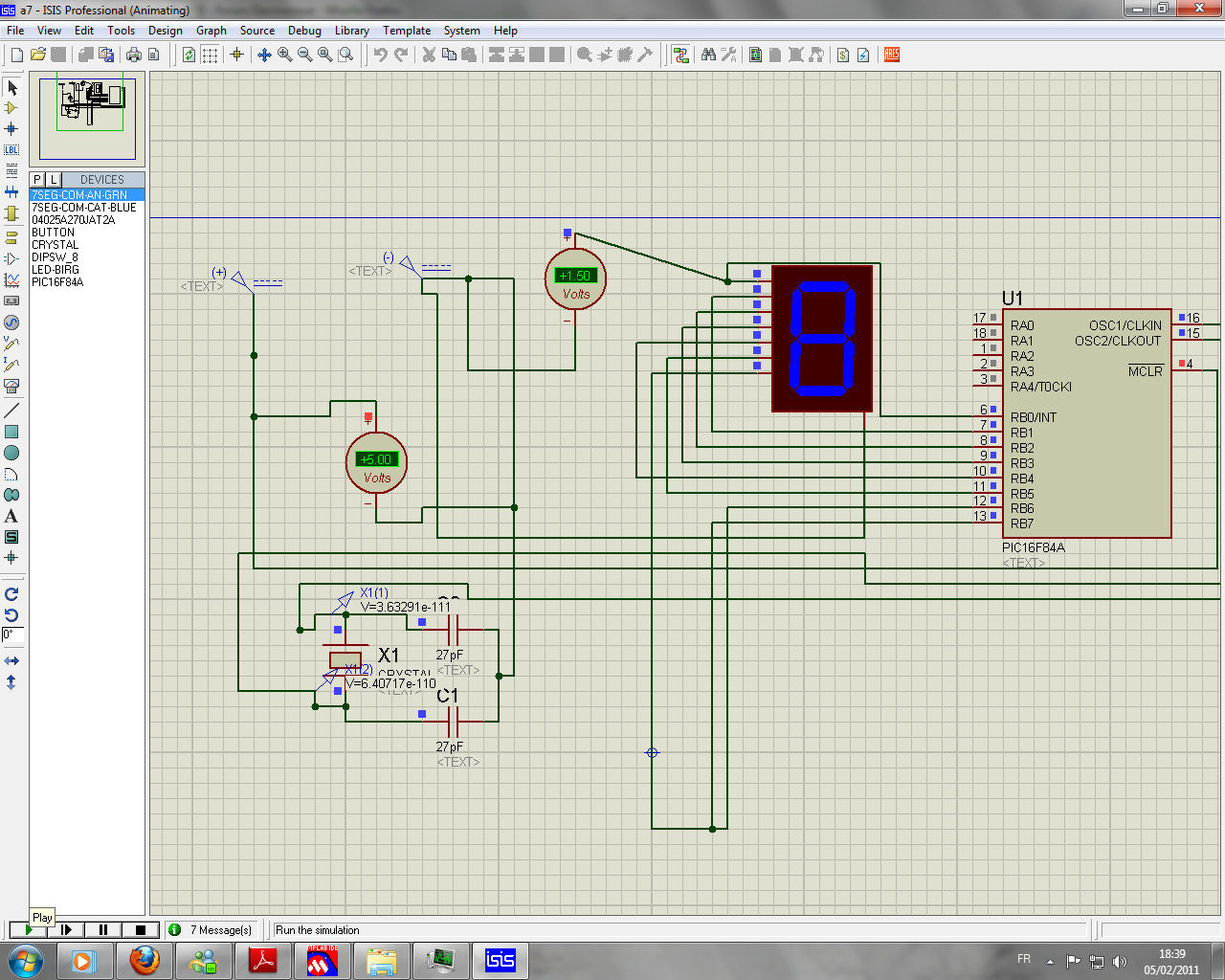Click the Zoom In magnifier icon
This screenshot has height=980, width=1225.
(x=284, y=55)
